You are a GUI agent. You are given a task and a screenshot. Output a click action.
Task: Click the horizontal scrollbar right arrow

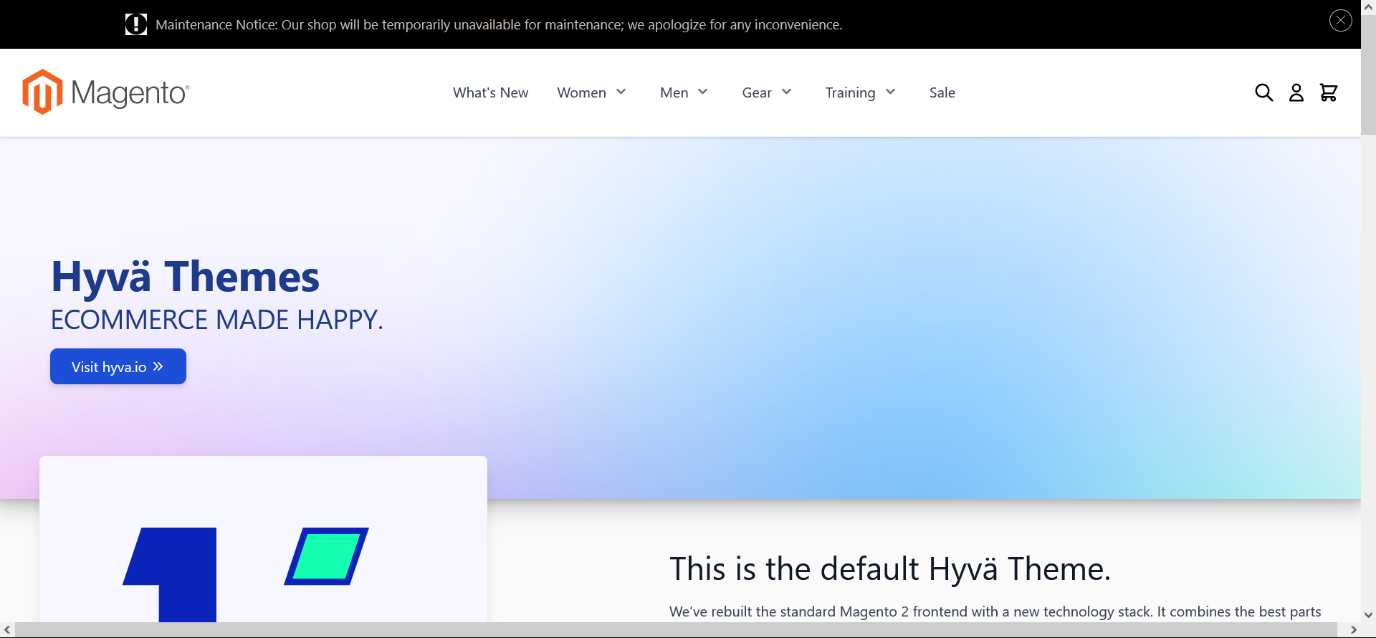(x=1354, y=630)
